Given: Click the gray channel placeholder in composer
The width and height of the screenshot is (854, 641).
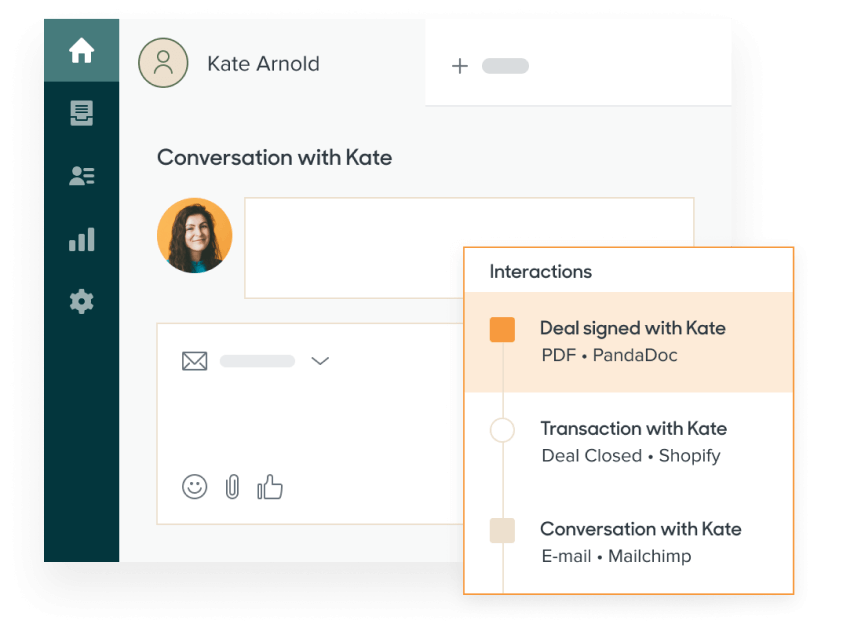Looking at the screenshot, I should pyautogui.click(x=257, y=361).
